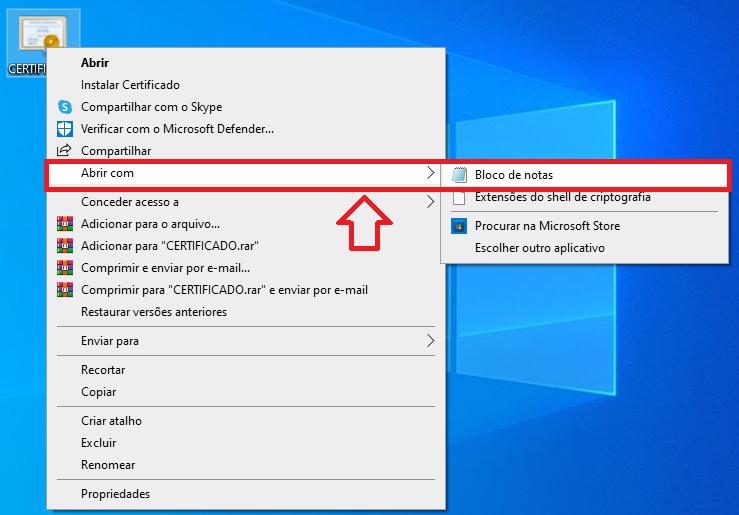Choose Instalar Certificado menu entry
This screenshot has height=515, width=739.
coord(130,85)
